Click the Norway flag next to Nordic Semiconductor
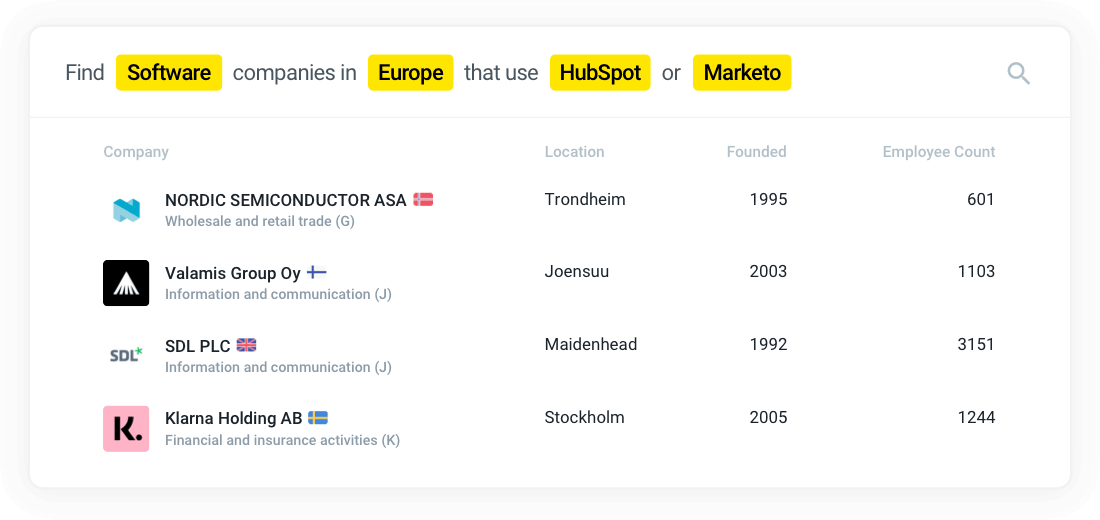 423,200
